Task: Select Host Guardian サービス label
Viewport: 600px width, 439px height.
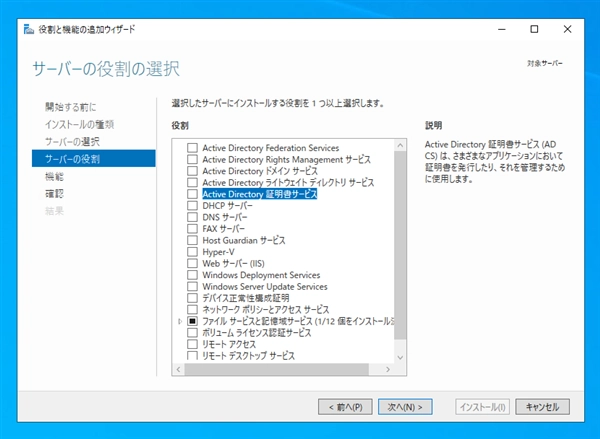Action: coord(243,240)
